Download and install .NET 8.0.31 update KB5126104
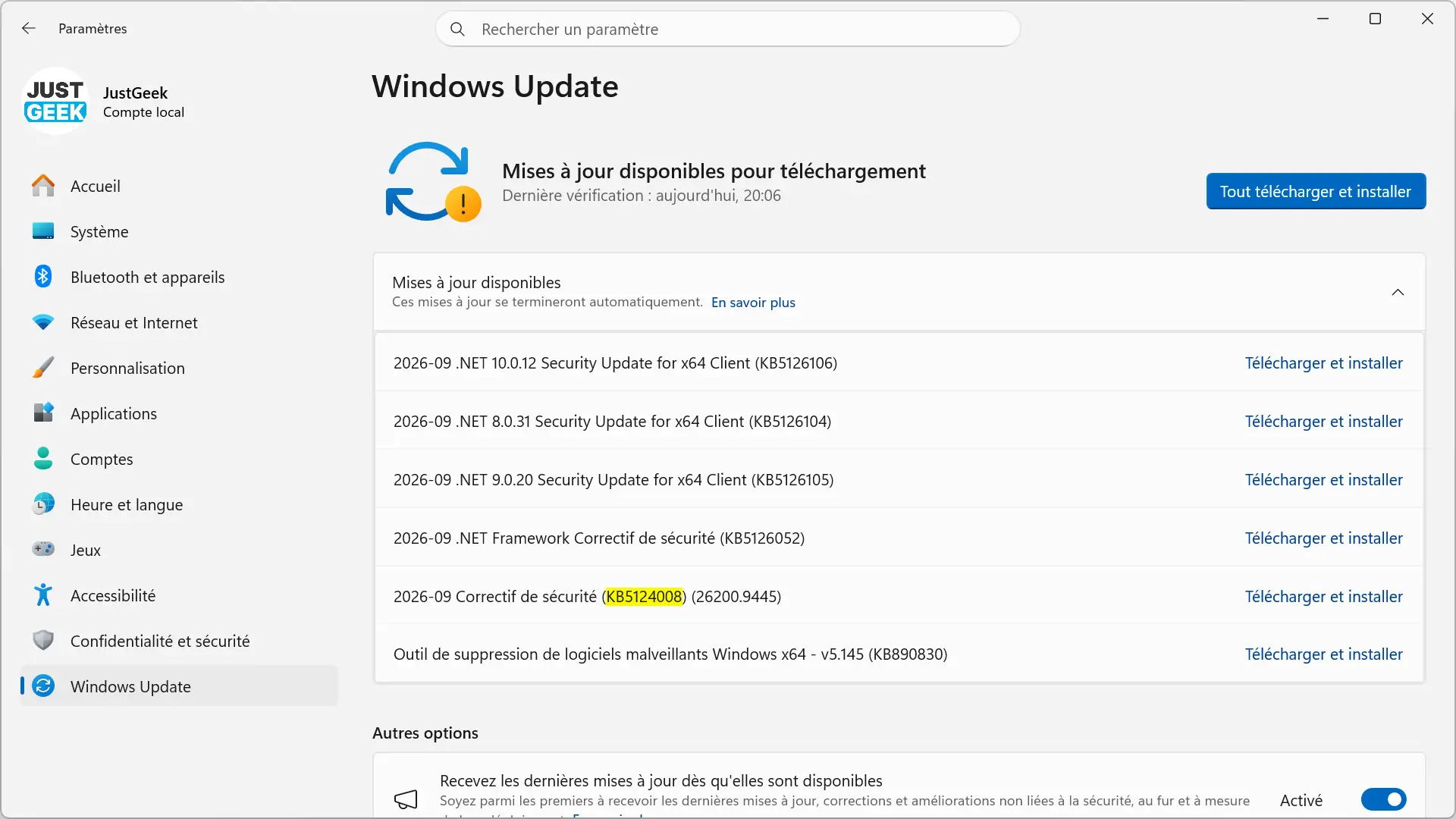 tap(1323, 422)
